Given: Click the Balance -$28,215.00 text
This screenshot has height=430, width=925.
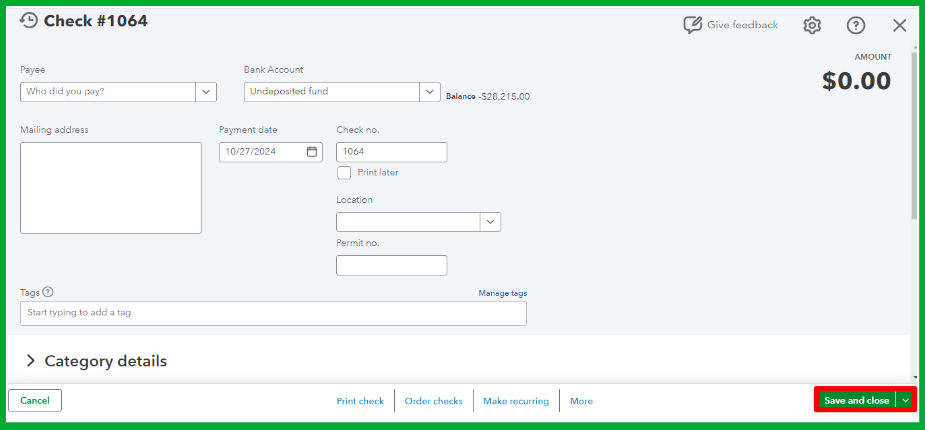Looking at the screenshot, I should (x=488, y=96).
